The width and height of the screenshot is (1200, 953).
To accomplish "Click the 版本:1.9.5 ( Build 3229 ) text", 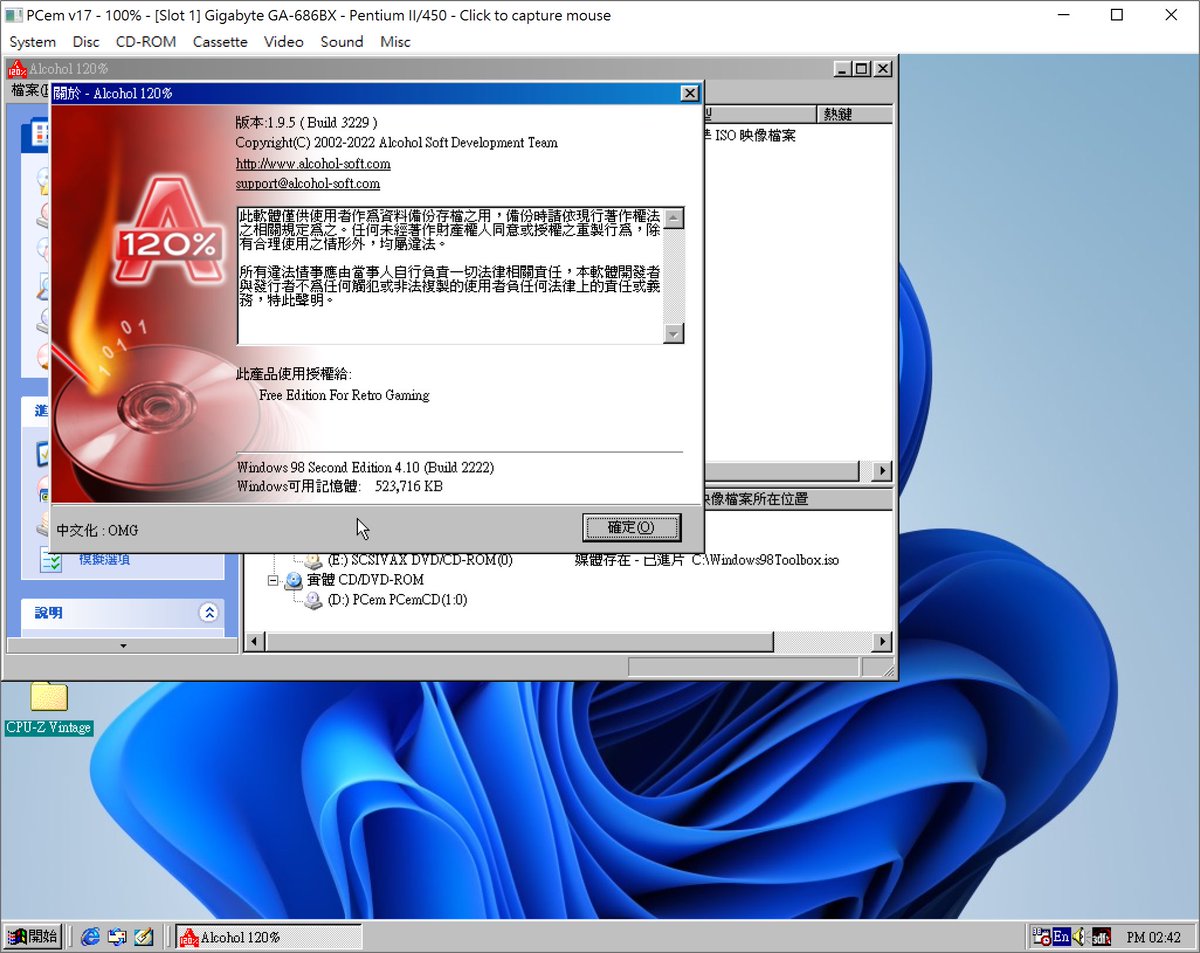I will 306,122.
